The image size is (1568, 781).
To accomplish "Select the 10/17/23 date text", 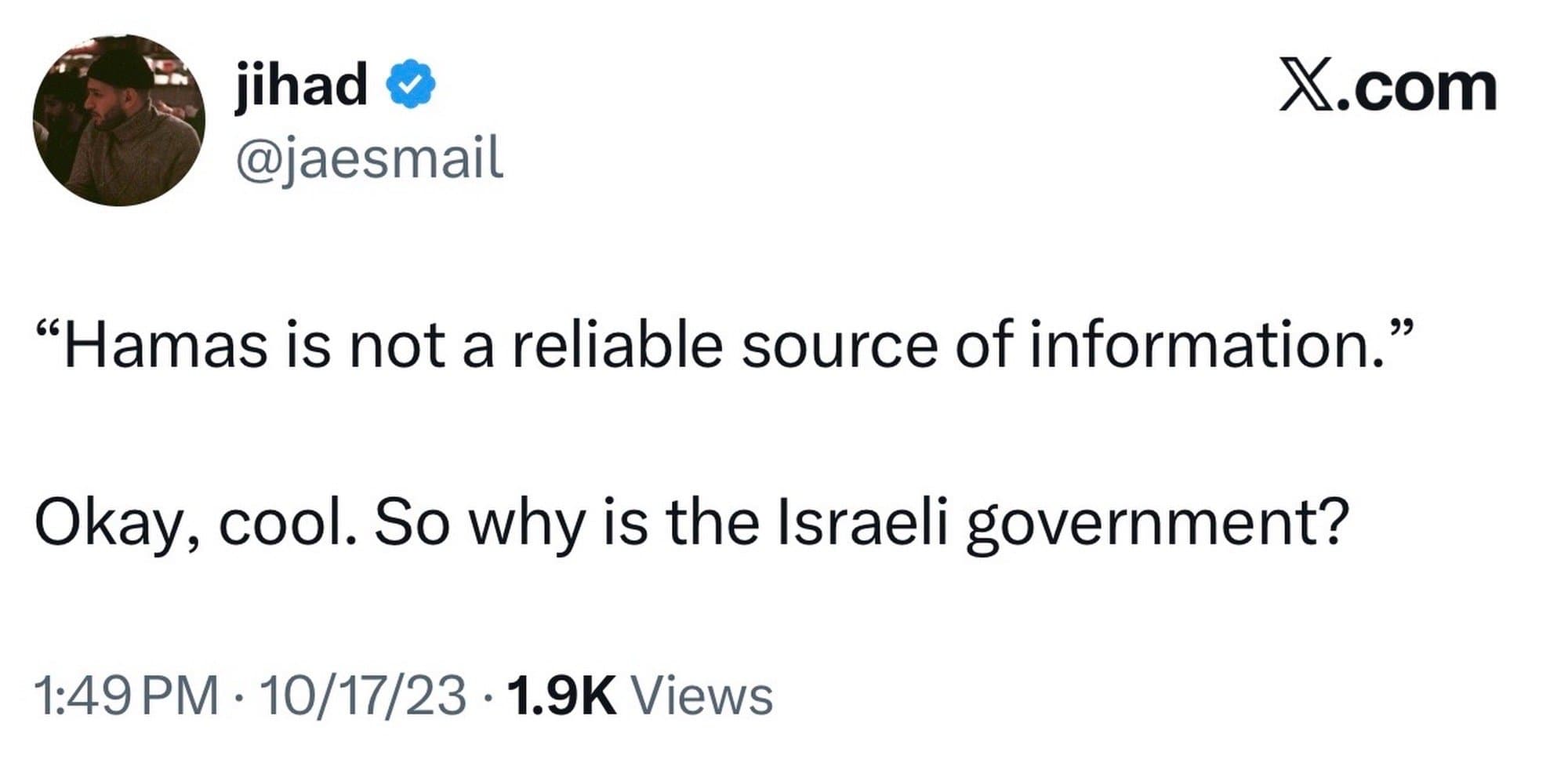I will pyautogui.click(x=361, y=694).
